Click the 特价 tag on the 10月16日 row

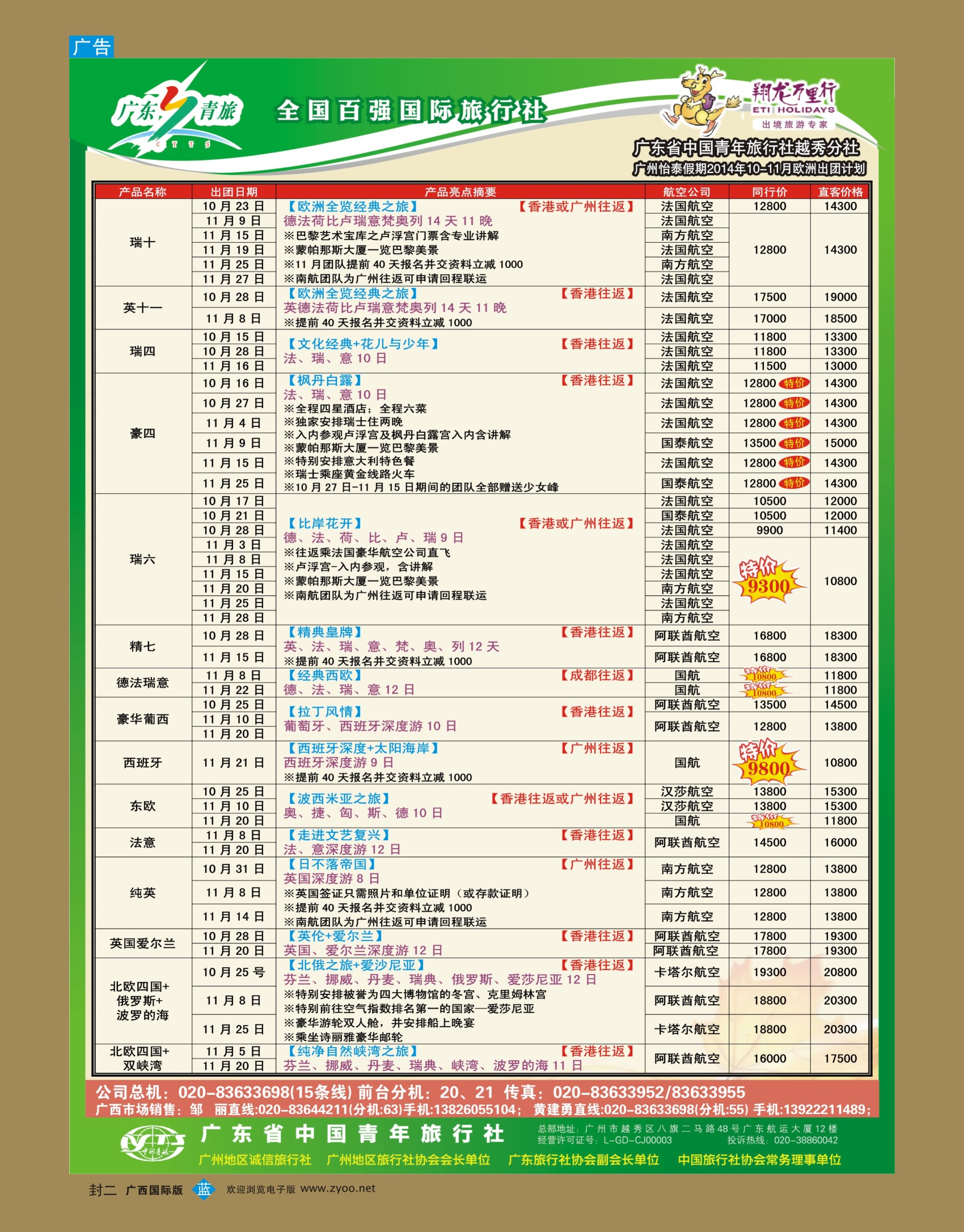[x=794, y=383]
